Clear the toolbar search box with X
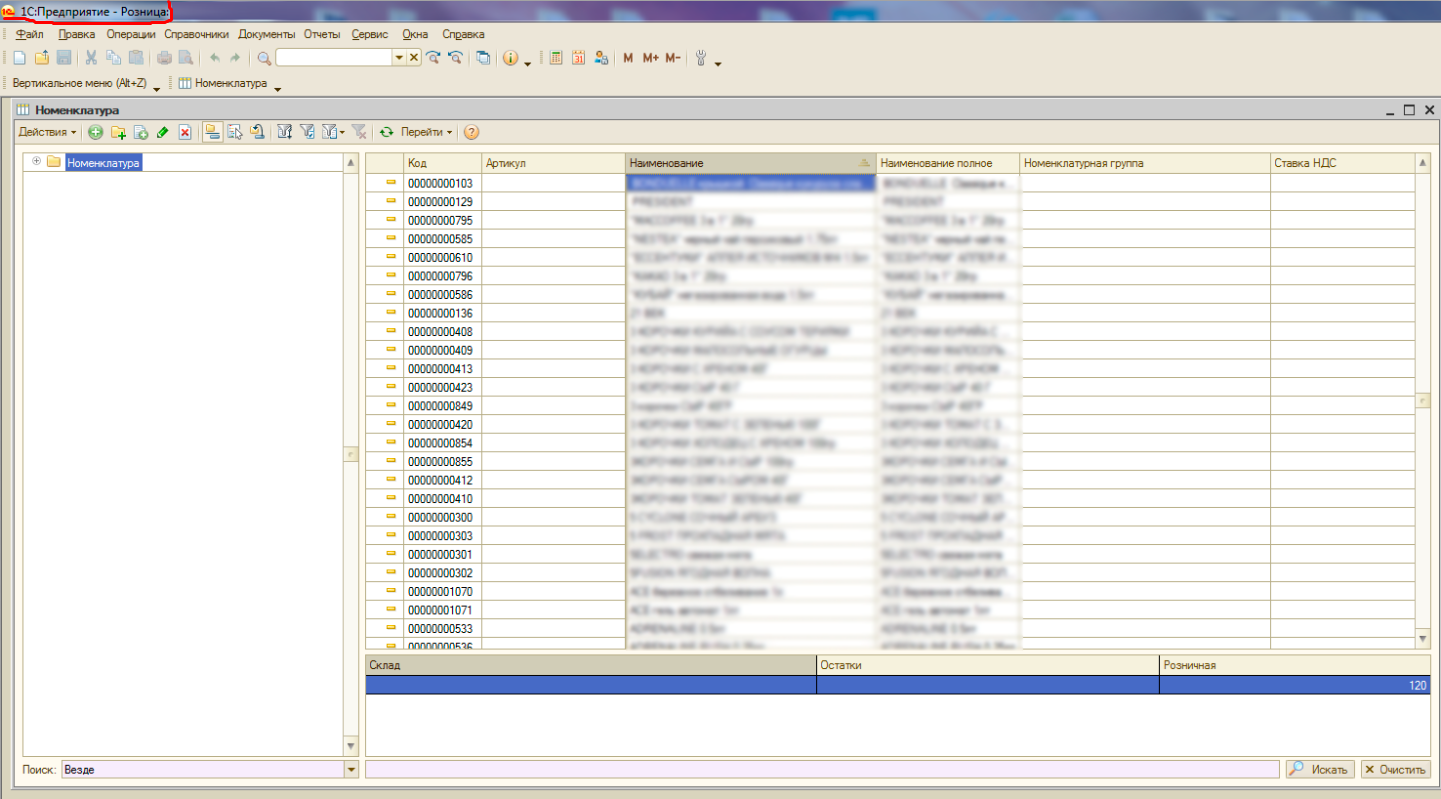The width and height of the screenshot is (1441, 799). click(414, 58)
